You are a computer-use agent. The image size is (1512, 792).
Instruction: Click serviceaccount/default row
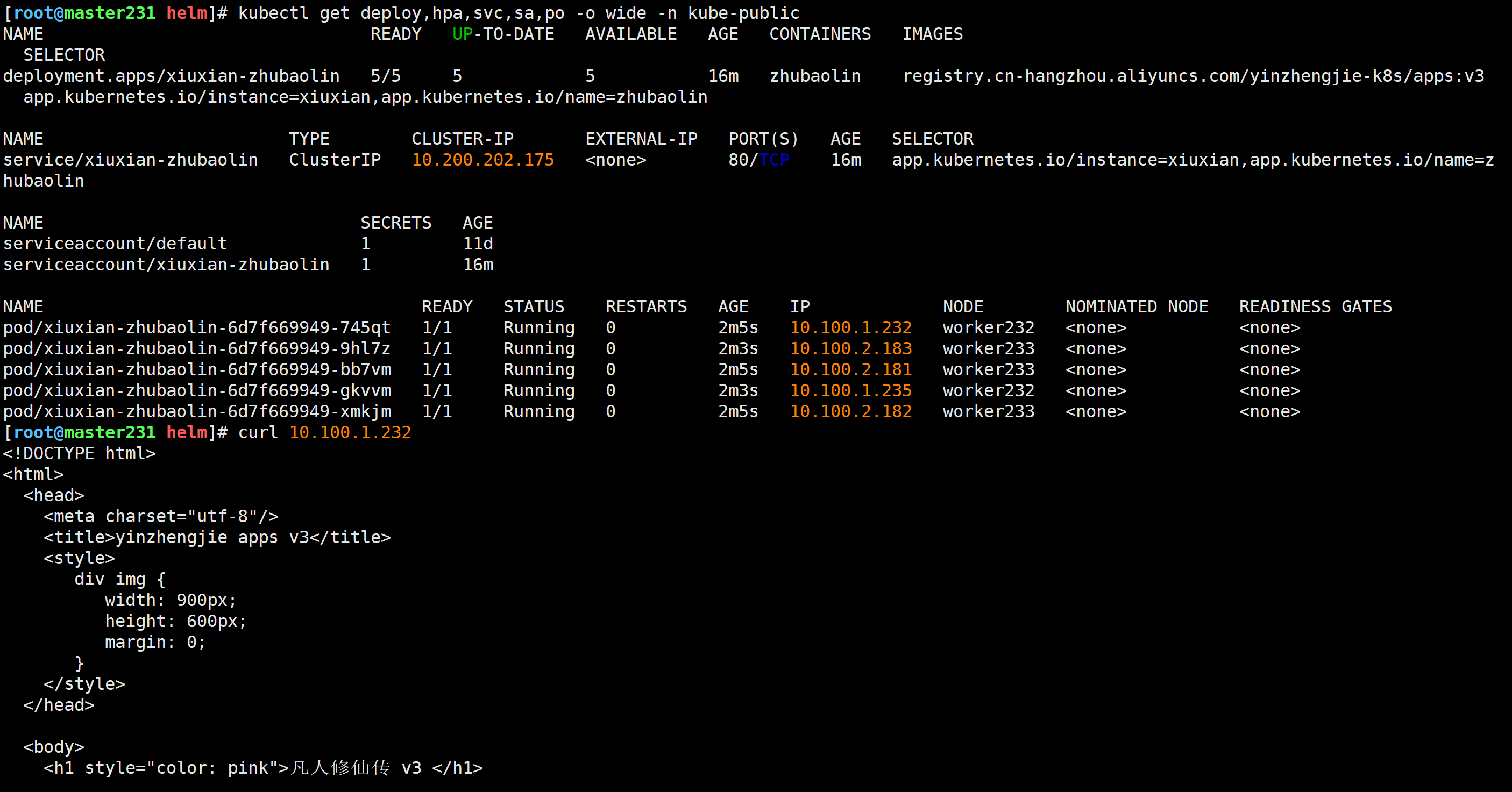(115, 244)
